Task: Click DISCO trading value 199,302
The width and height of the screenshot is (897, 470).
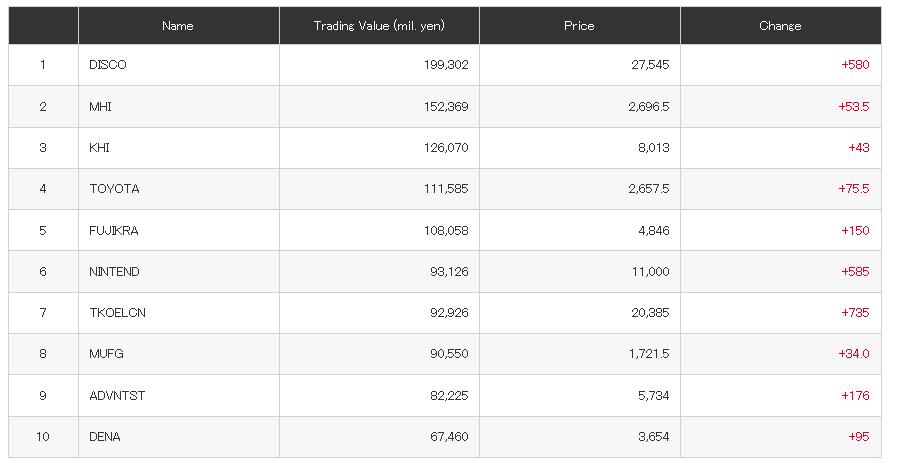Action: (x=446, y=65)
